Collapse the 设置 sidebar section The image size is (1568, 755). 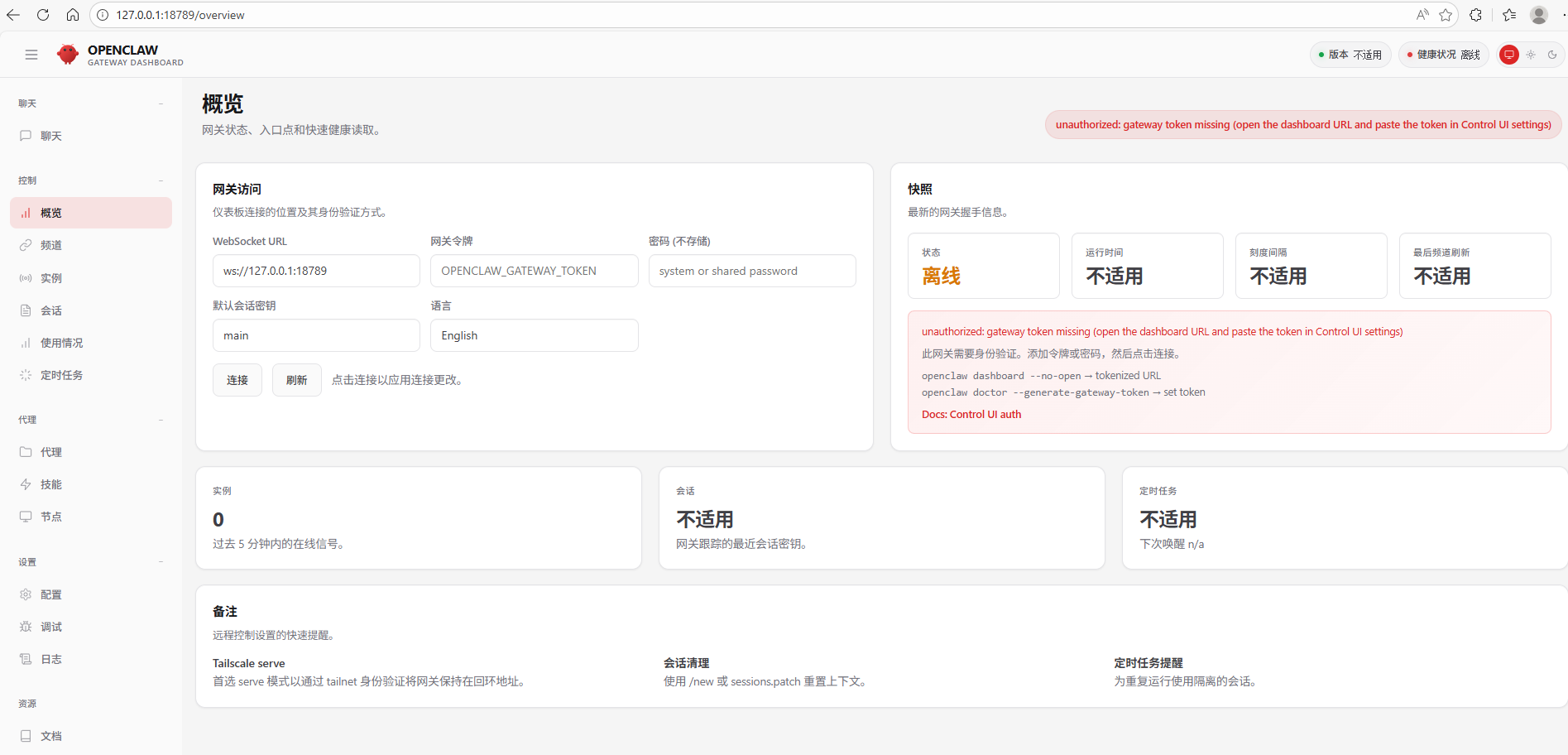(x=161, y=562)
